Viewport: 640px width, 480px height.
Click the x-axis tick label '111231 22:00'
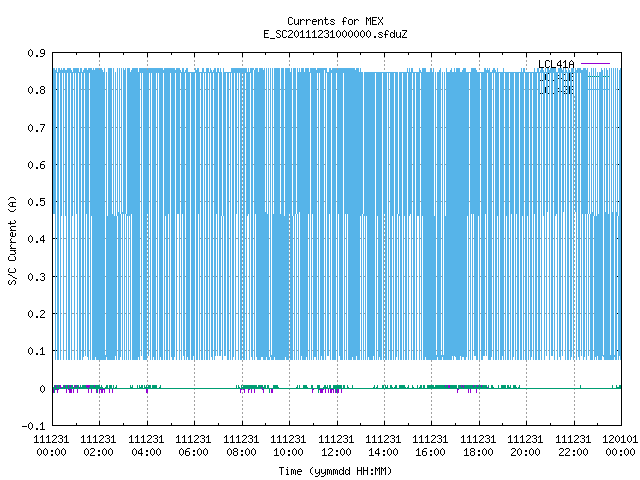tap(573, 446)
